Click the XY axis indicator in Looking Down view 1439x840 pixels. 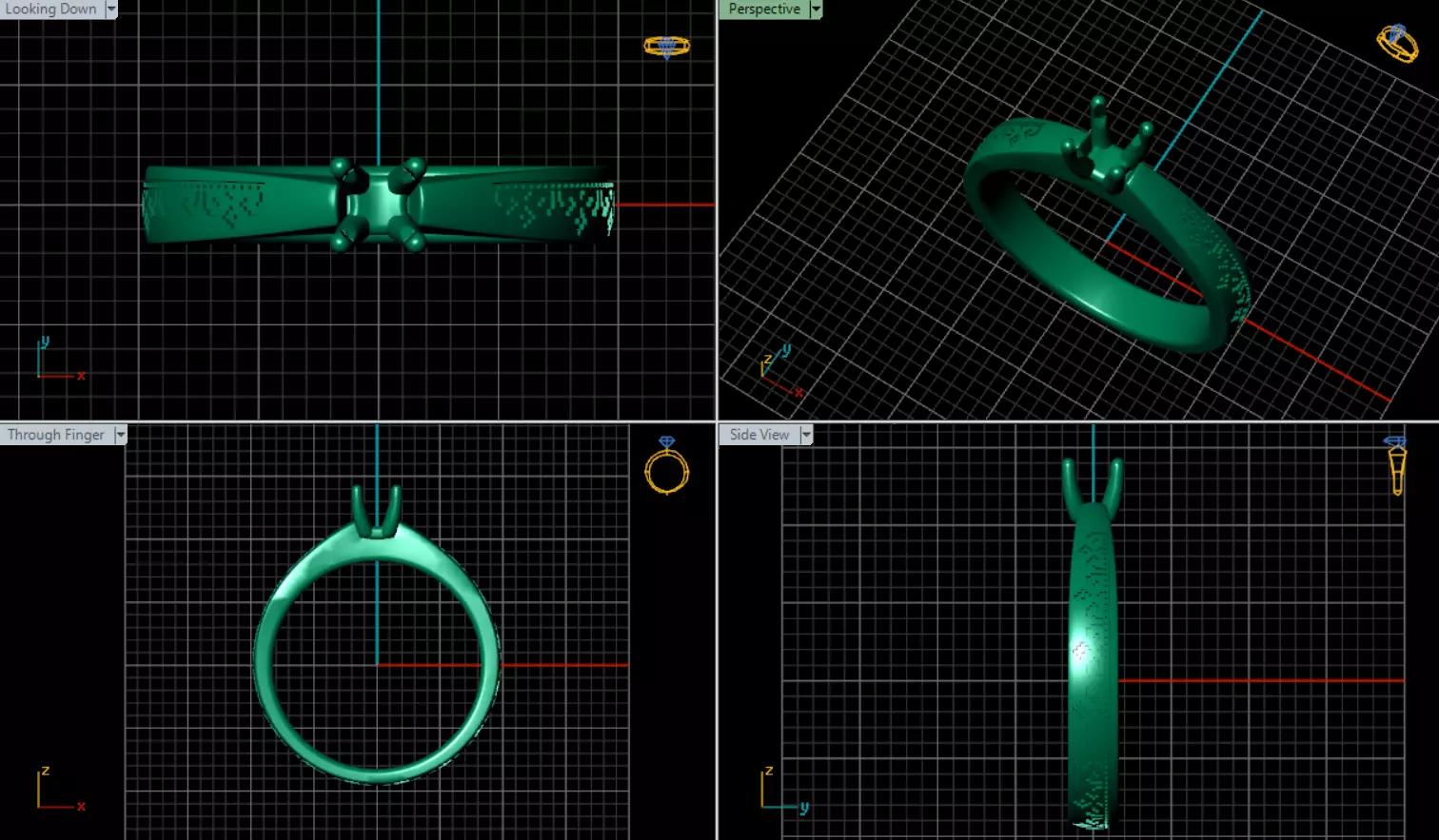click(x=61, y=360)
